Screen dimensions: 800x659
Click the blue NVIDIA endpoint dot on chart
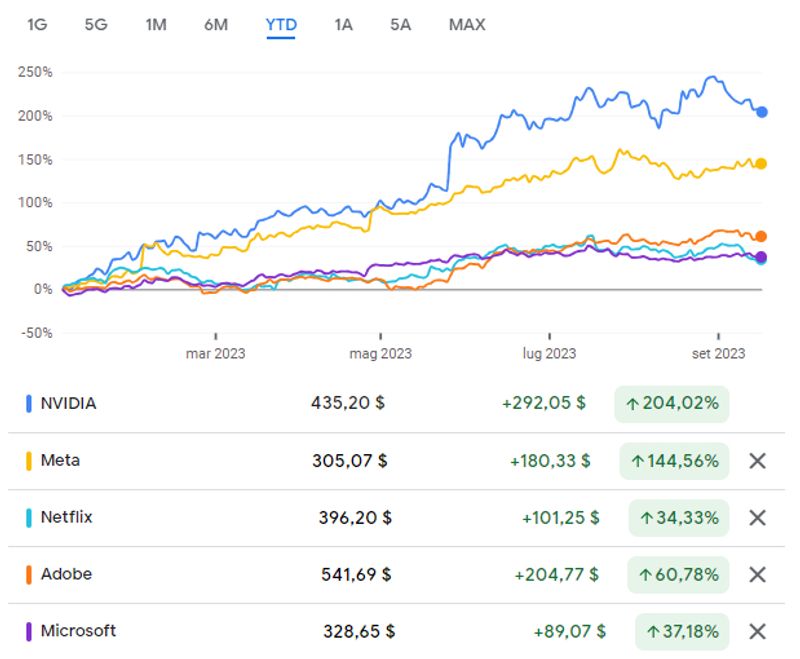762,112
